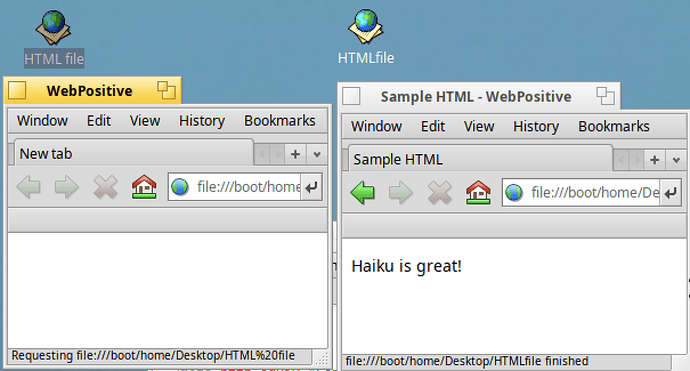
Task: Click resize corner of New tab window
Action: (322, 359)
